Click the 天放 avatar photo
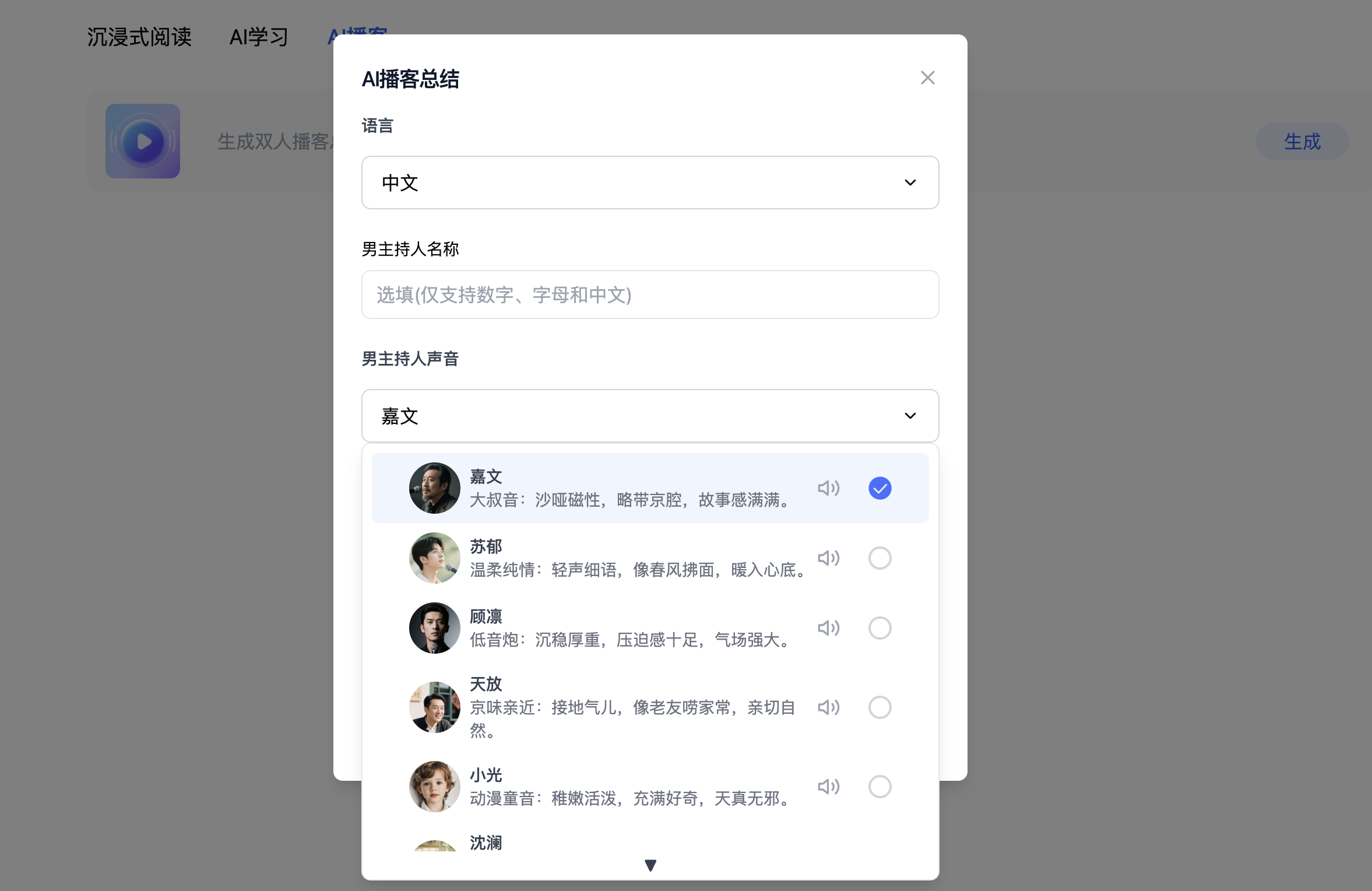The height and width of the screenshot is (891, 1372). click(x=434, y=707)
